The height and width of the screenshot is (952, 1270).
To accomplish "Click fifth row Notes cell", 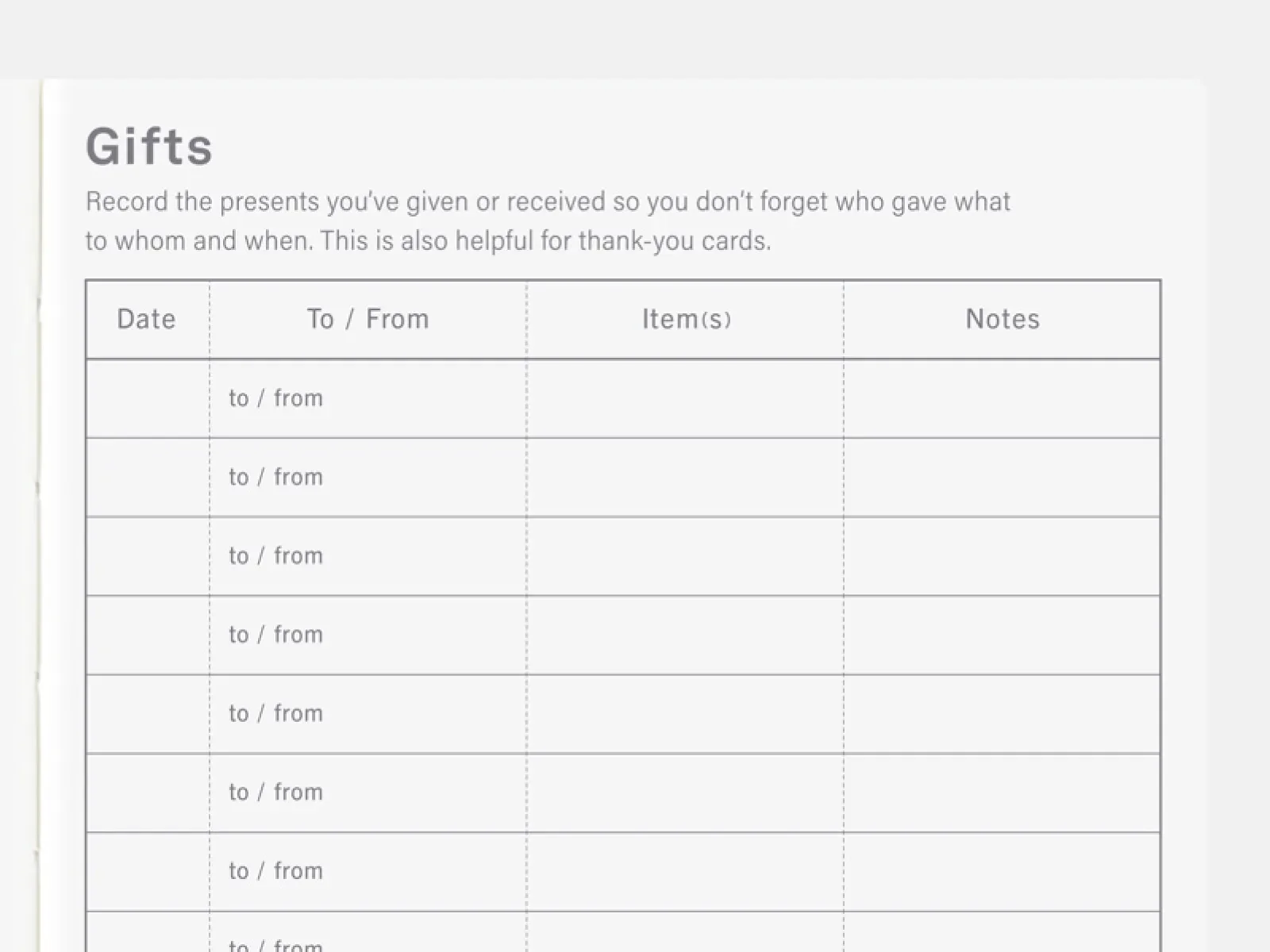I will click(x=1002, y=714).
